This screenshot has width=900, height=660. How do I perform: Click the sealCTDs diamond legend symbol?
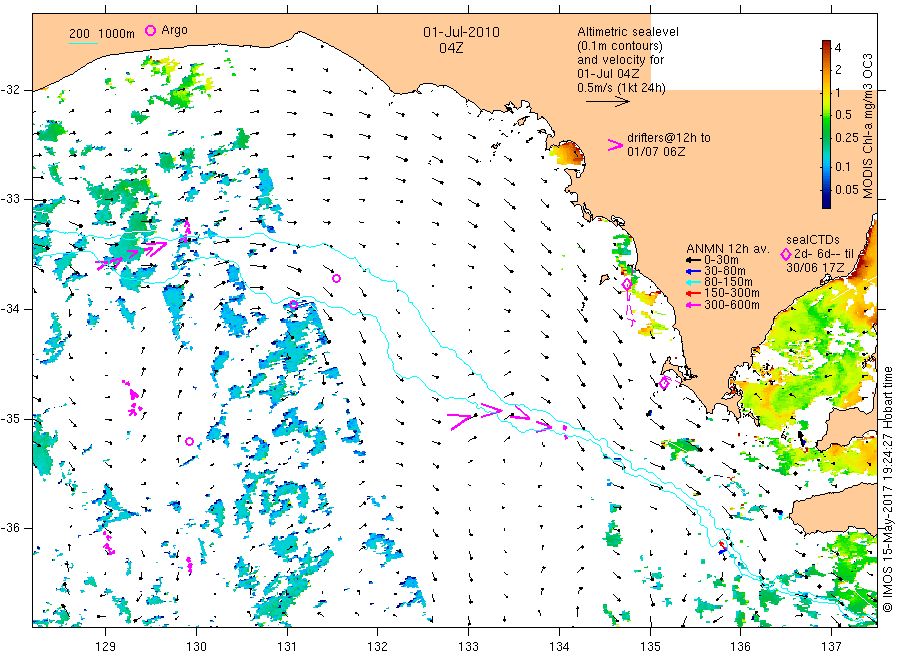pyautogui.click(x=786, y=254)
